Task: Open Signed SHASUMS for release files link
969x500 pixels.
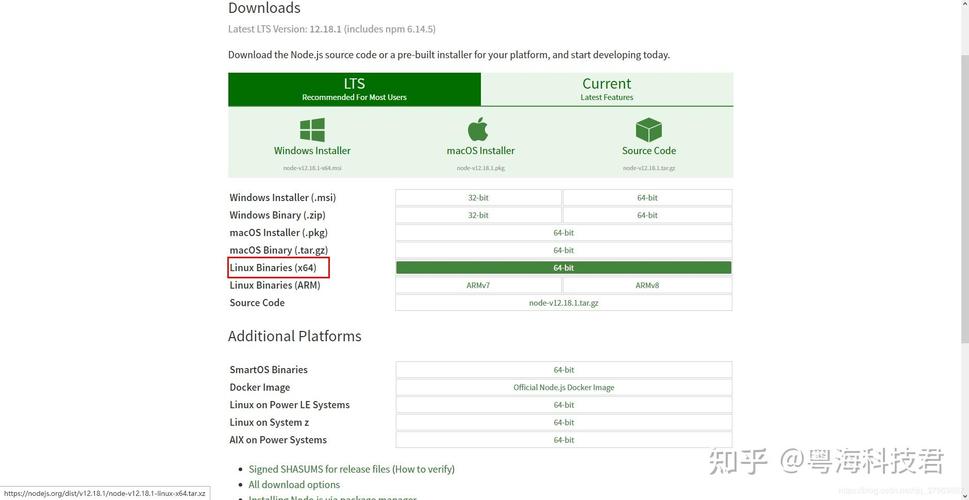Action: tap(319, 469)
